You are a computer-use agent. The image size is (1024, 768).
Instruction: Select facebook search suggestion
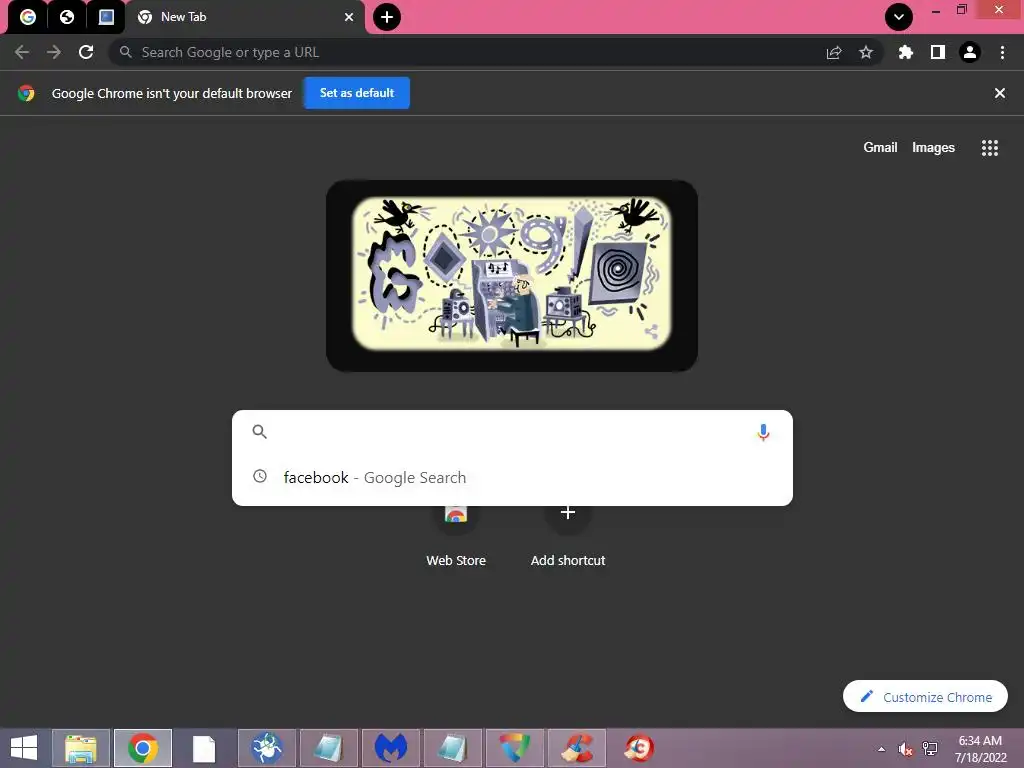click(x=512, y=477)
